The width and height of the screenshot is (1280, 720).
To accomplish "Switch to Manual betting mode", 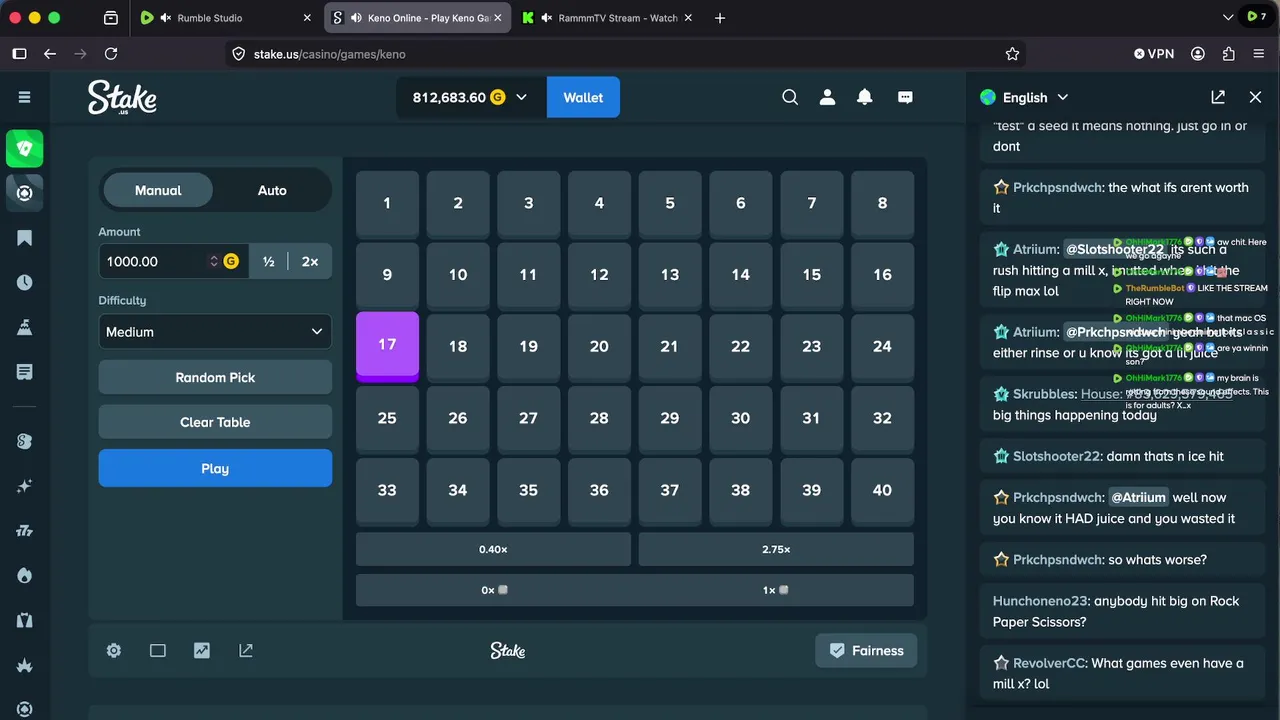I will click(158, 190).
